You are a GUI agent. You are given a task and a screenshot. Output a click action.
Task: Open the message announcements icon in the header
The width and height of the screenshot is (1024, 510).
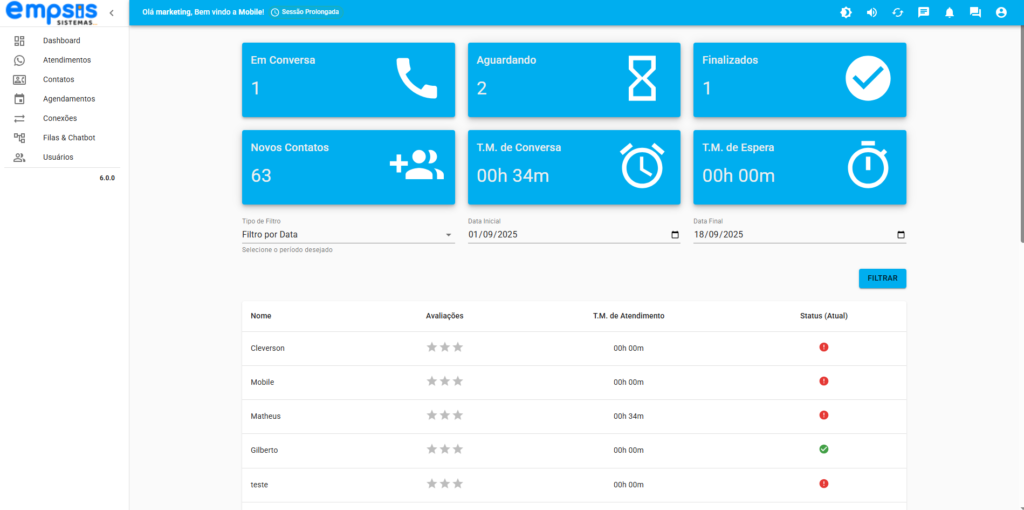[x=923, y=13]
